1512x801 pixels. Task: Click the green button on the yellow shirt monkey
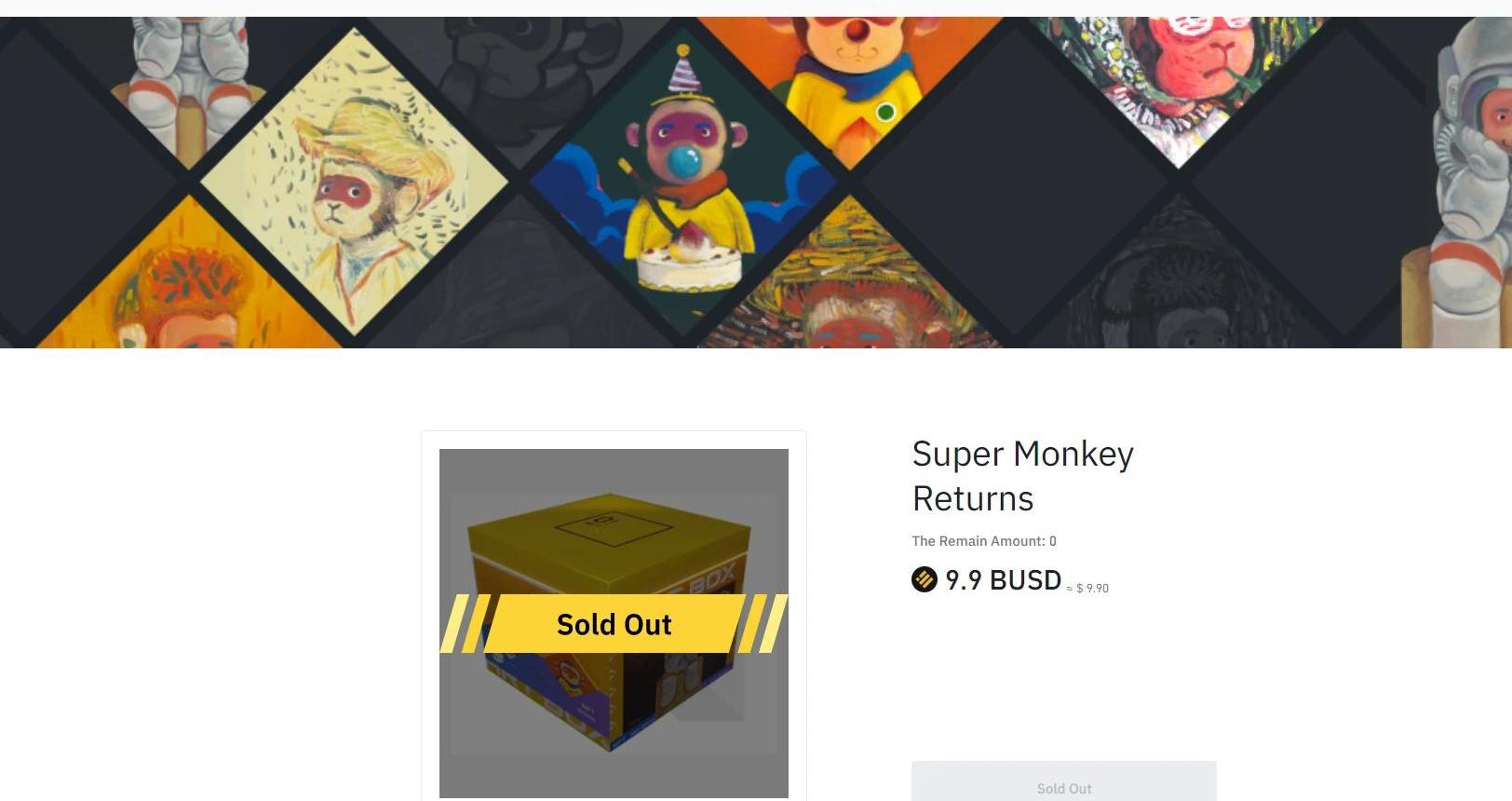885,113
